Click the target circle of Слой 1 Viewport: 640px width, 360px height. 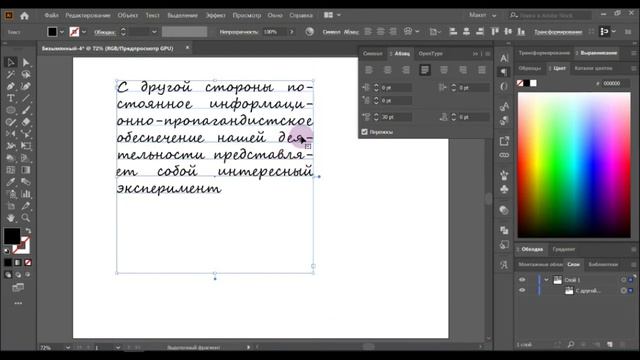(x=623, y=280)
